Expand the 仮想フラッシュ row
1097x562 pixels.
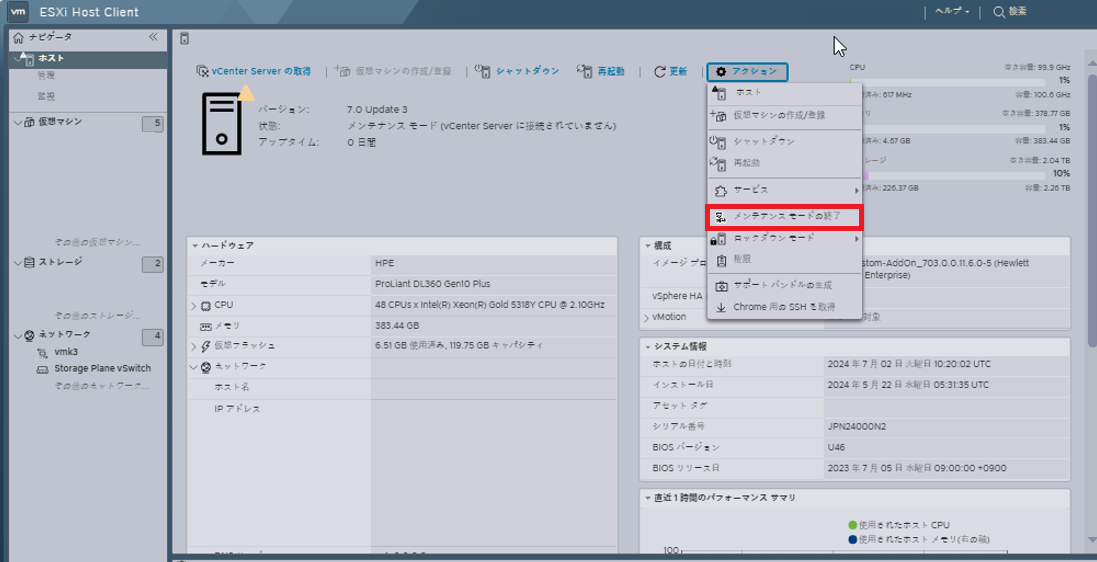point(194,346)
